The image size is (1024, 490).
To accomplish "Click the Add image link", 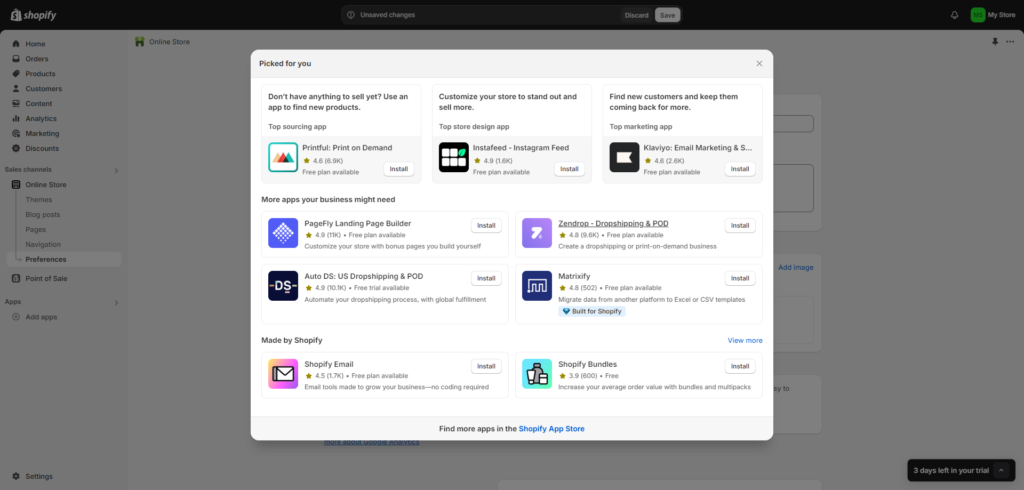I will pos(795,268).
